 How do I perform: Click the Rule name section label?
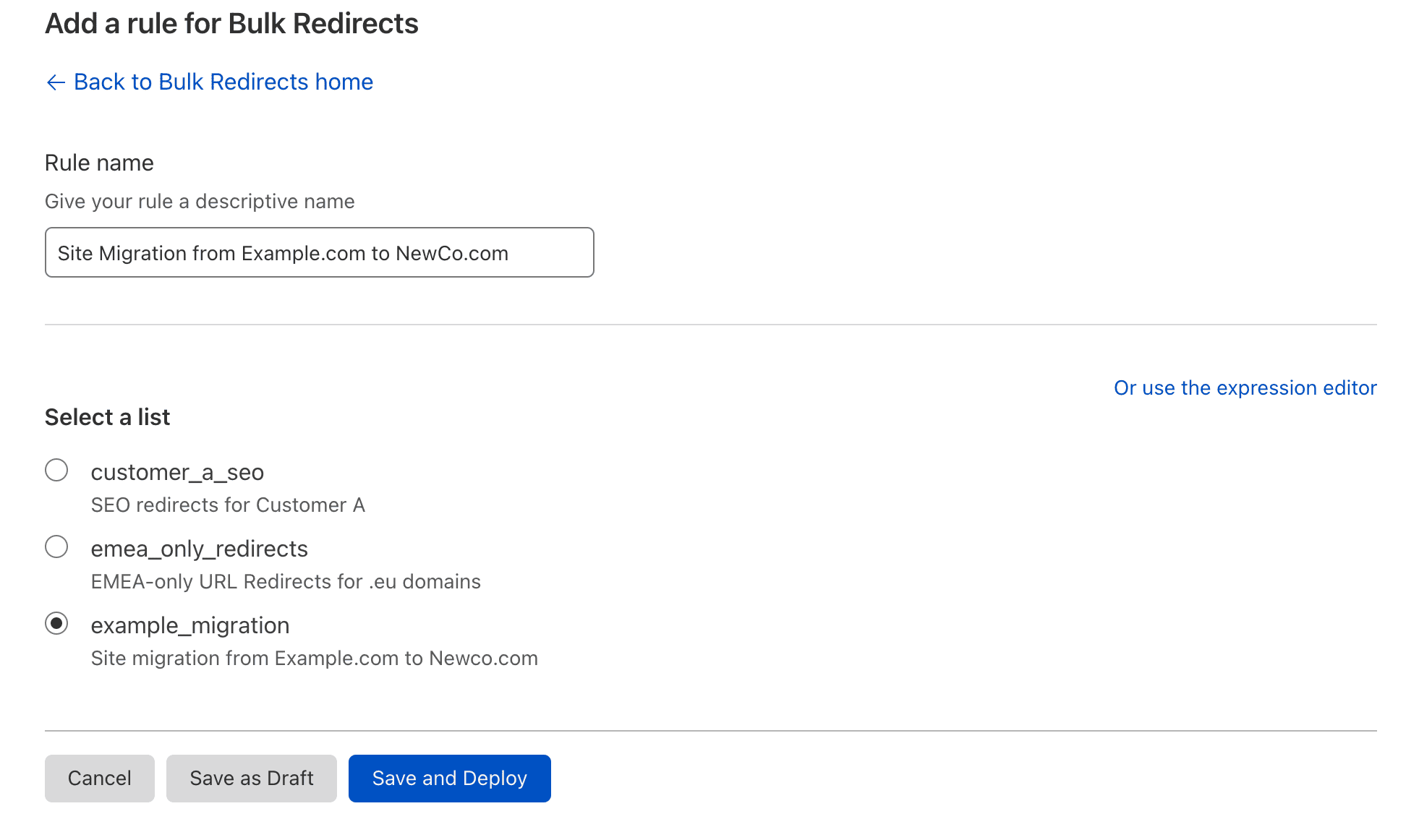[x=99, y=162]
